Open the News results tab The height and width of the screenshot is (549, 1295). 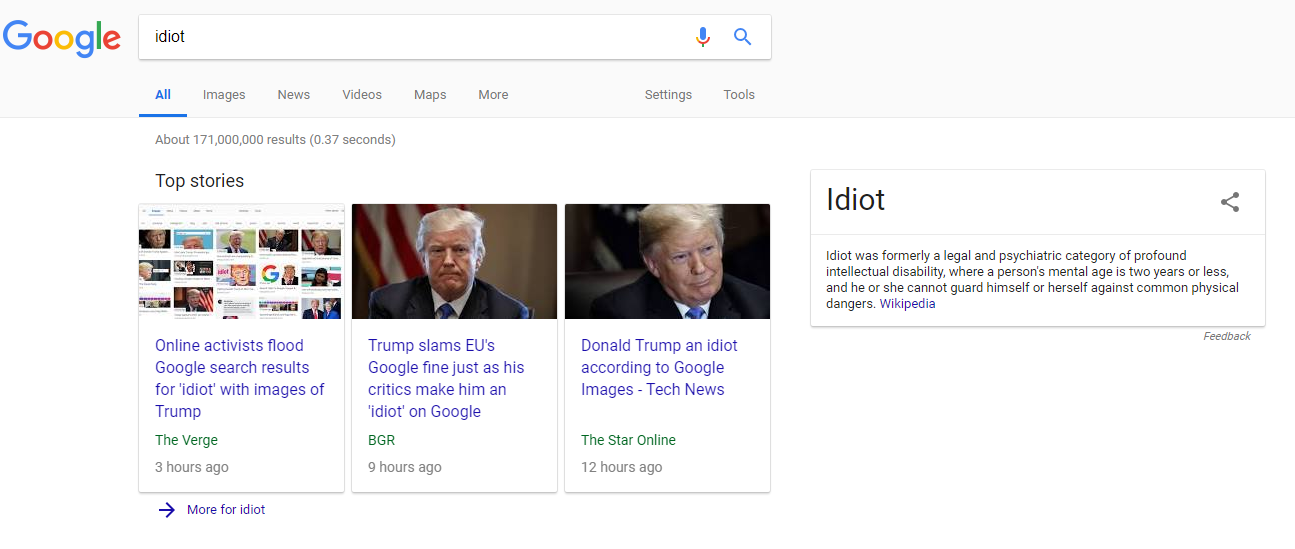(294, 95)
